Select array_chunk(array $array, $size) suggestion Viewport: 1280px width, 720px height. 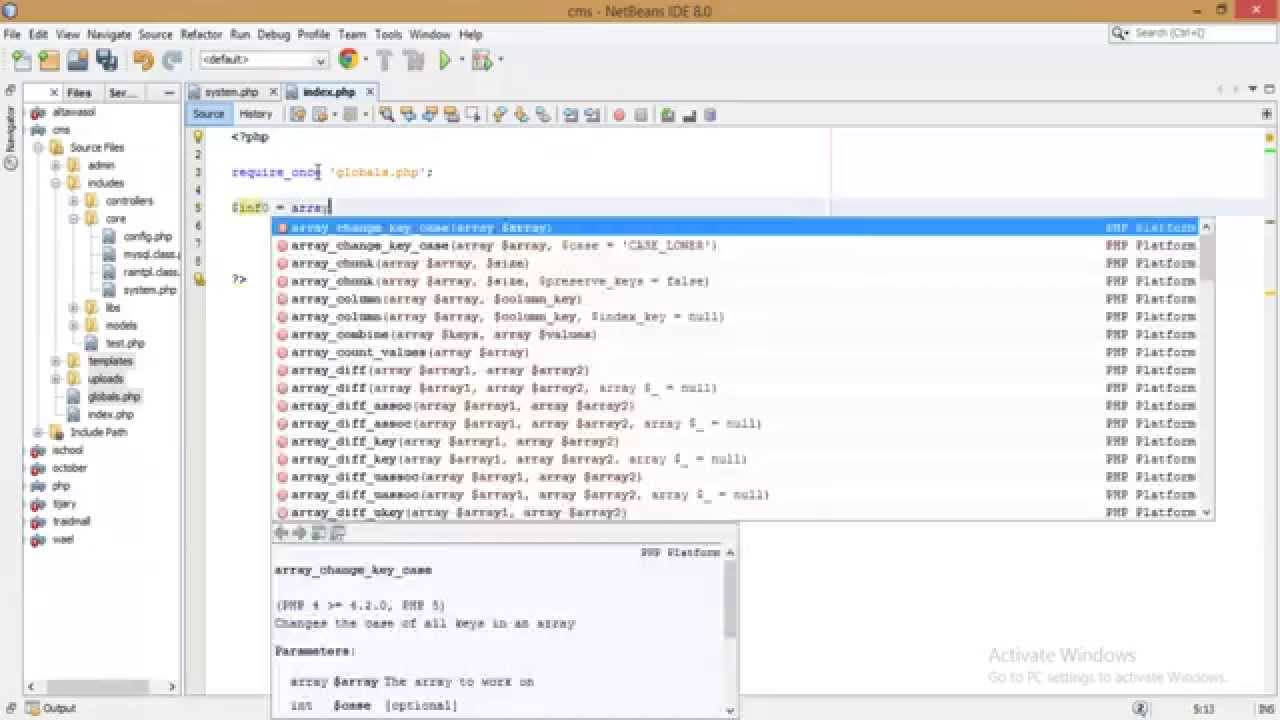click(738, 263)
